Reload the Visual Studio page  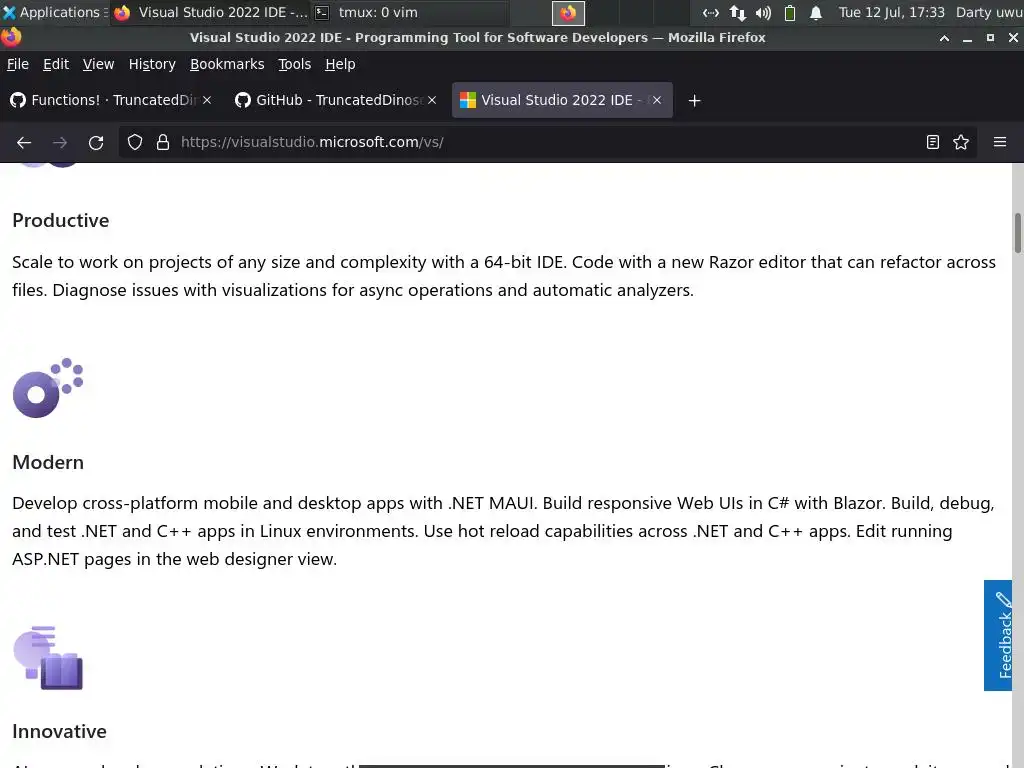(96, 142)
